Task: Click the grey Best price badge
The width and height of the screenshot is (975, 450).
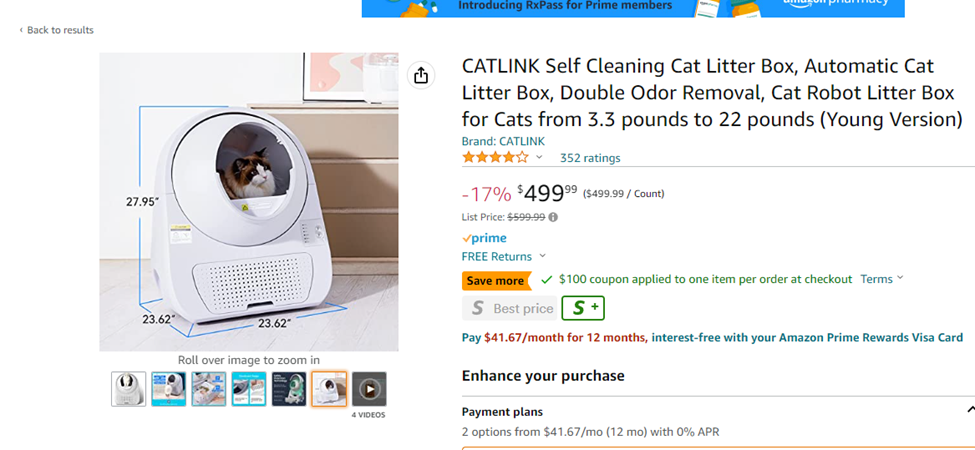Action: [x=509, y=308]
